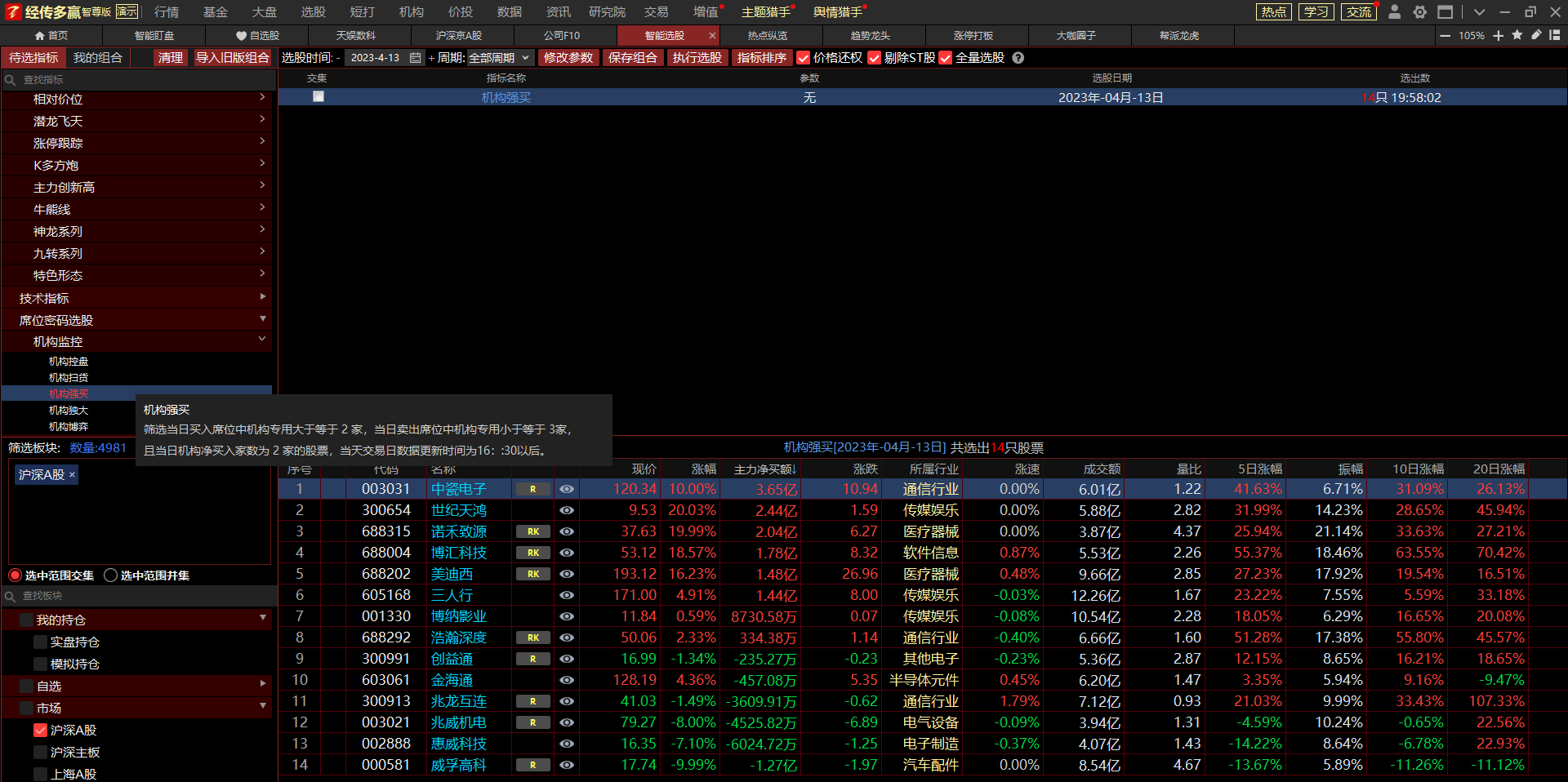The height and width of the screenshot is (782, 1568).
Task: Click the star favorite icon
Action: coord(1517,35)
